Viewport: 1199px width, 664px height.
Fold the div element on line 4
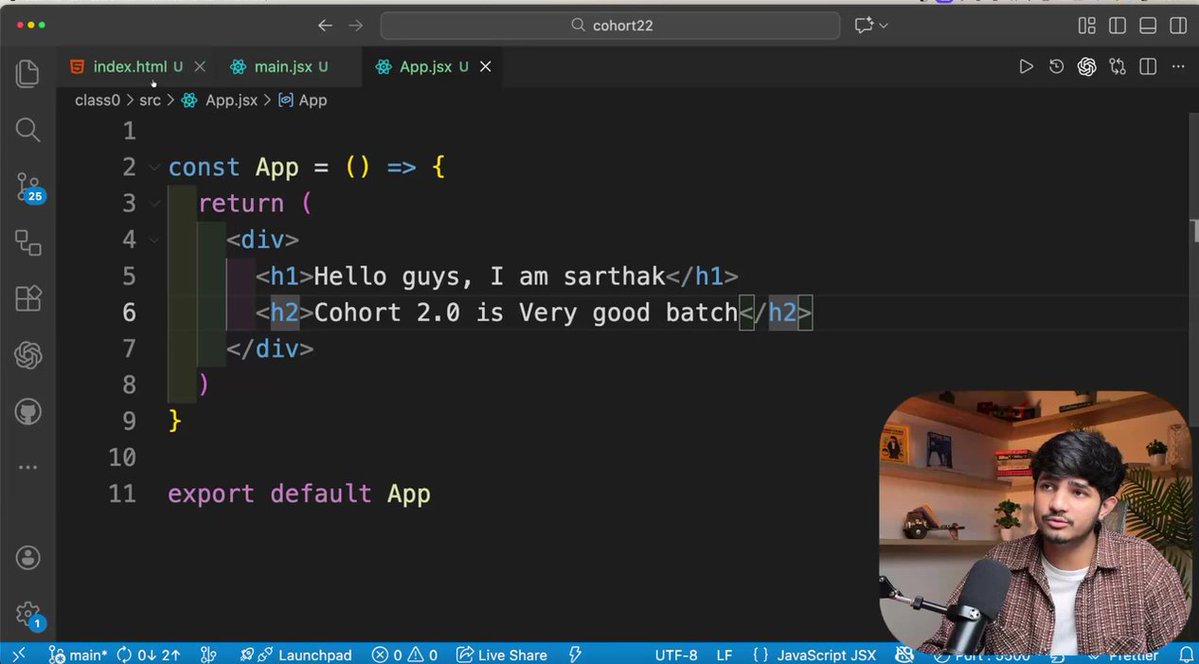click(153, 240)
